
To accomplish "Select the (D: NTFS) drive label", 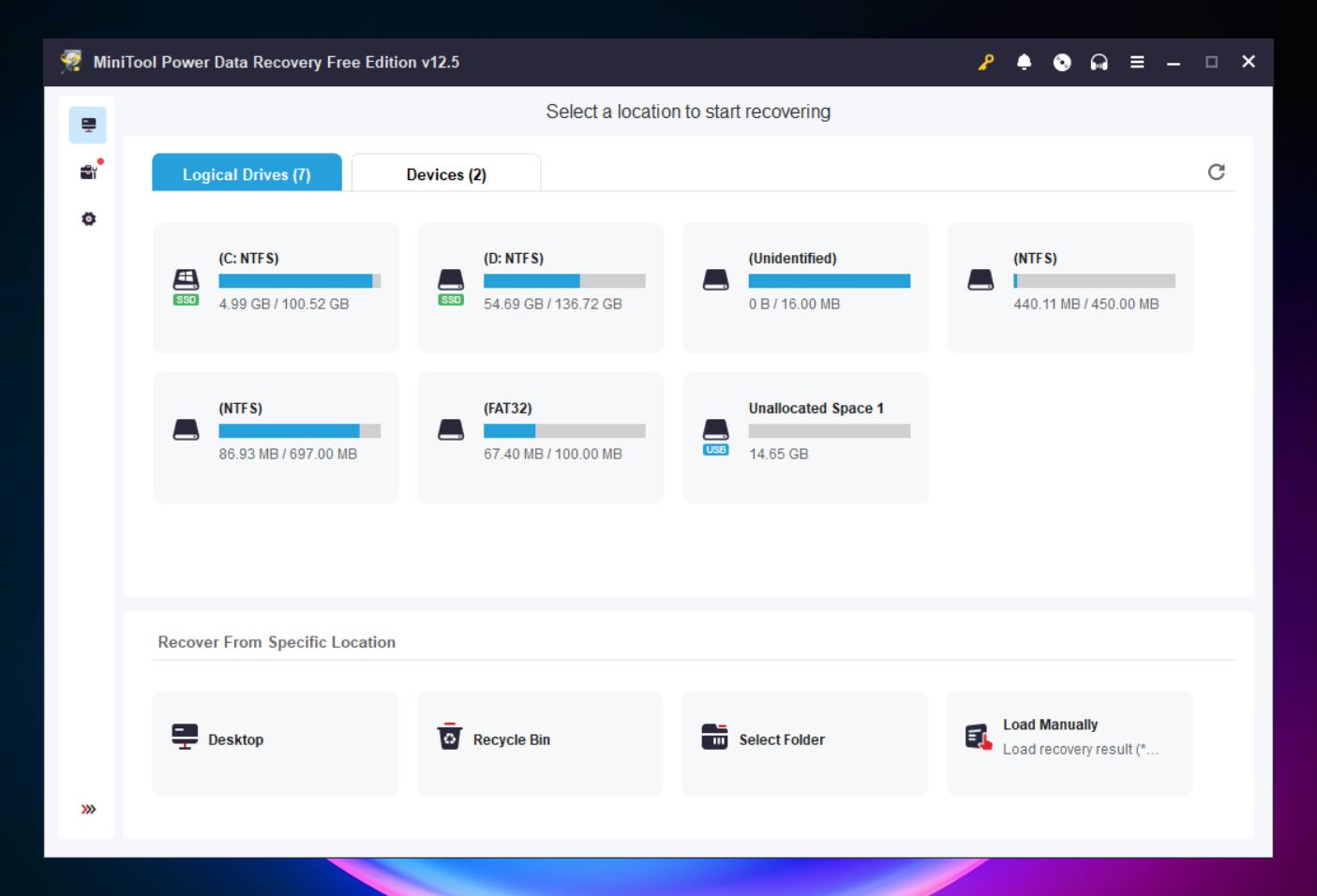I will (x=514, y=258).
